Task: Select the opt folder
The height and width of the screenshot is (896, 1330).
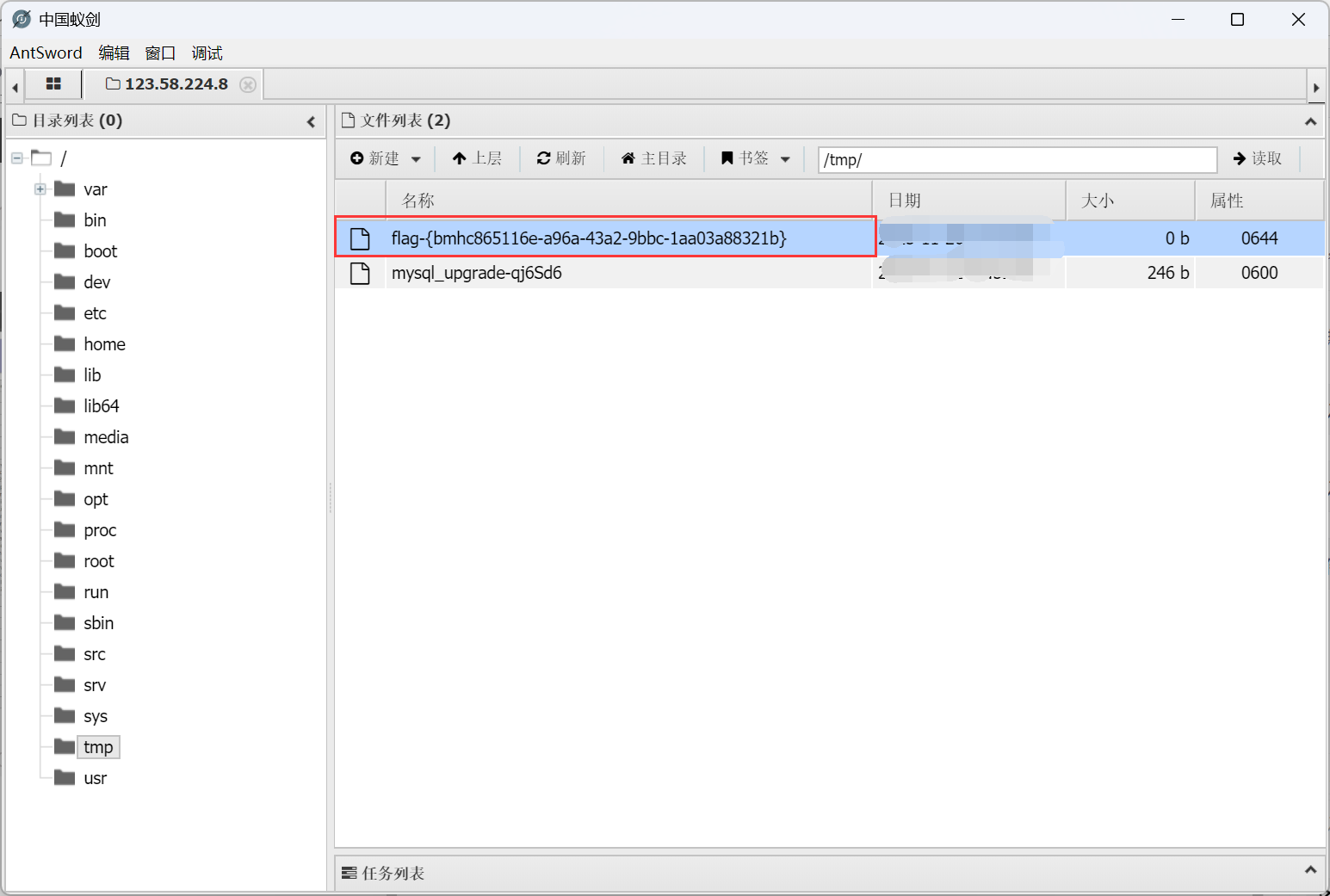Action: 96,499
